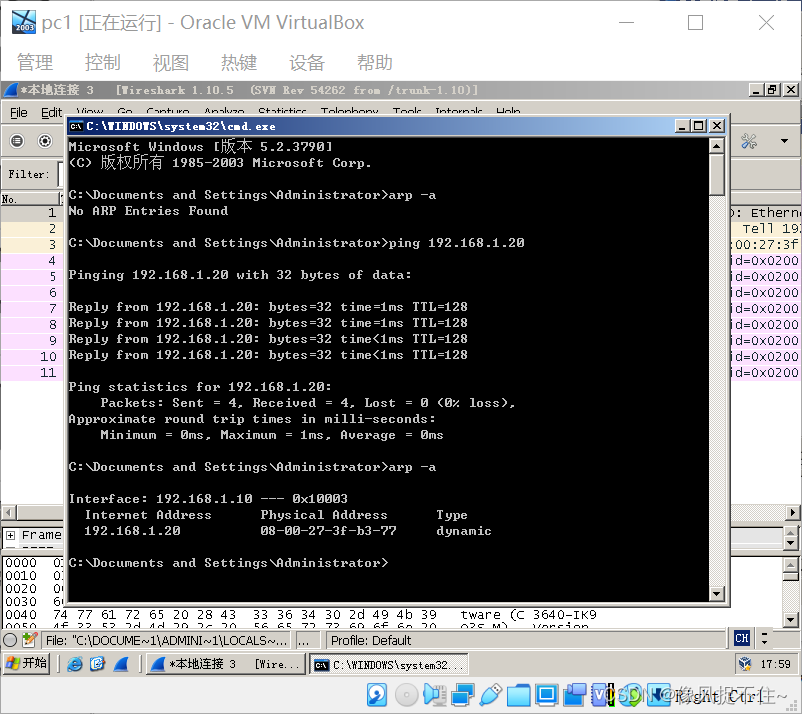Launch Wireshark from quick launch shark fin
This screenshot has width=802, height=714.
point(121,664)
